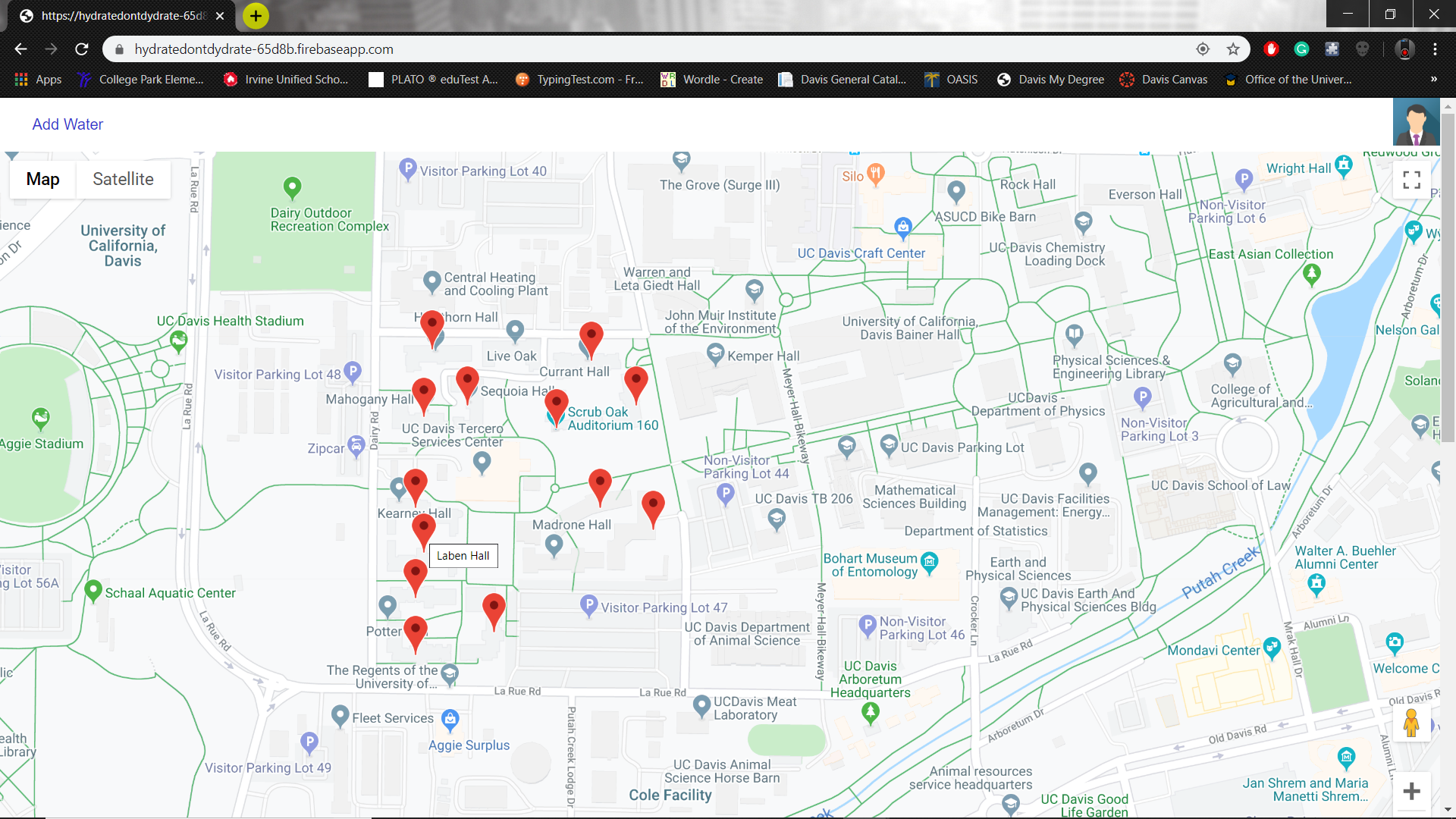Click the Schaal Aquatic Center map pin
The image size is (1456, 819).
(x=93, y=590)
